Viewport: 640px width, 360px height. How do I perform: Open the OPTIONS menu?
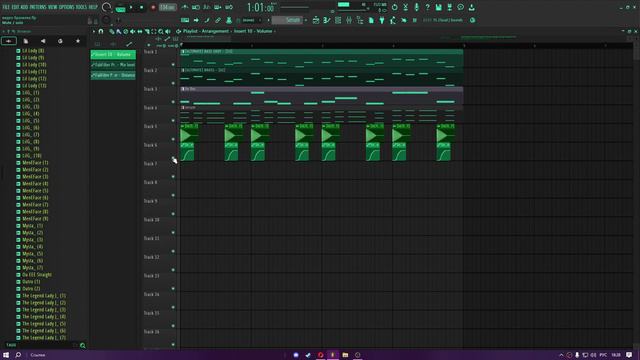(x=67, y=7)
